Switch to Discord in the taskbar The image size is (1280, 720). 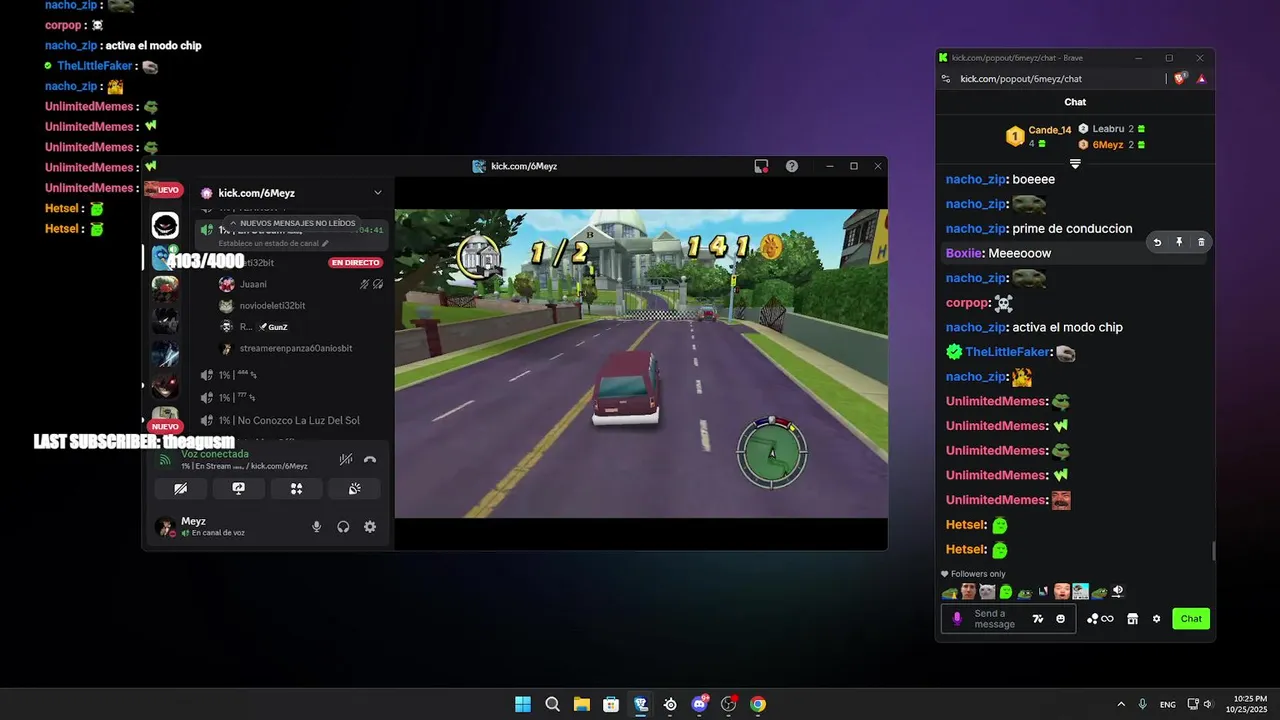(x=699, y=704)
